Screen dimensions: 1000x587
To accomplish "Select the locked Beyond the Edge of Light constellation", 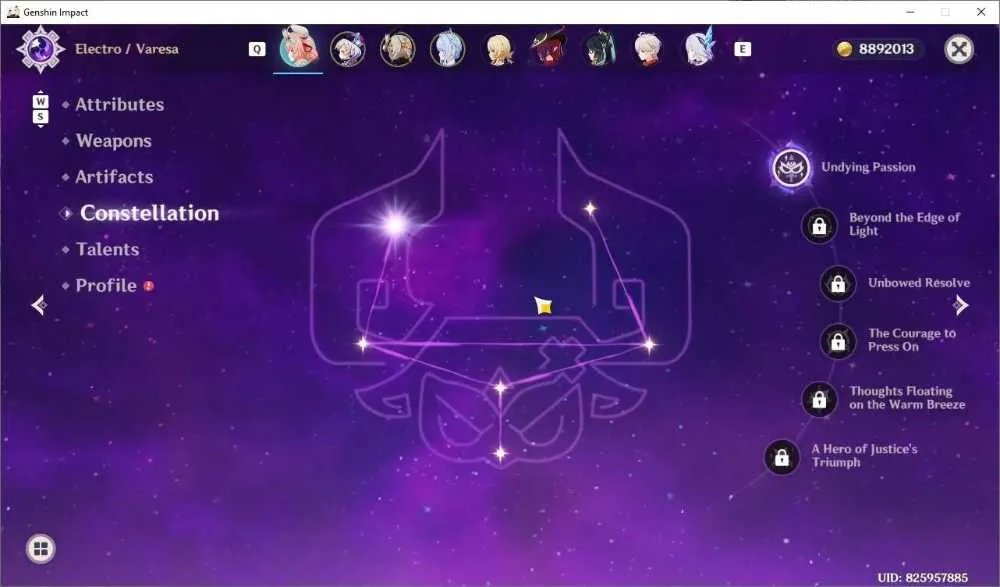I will coord(820,225).
